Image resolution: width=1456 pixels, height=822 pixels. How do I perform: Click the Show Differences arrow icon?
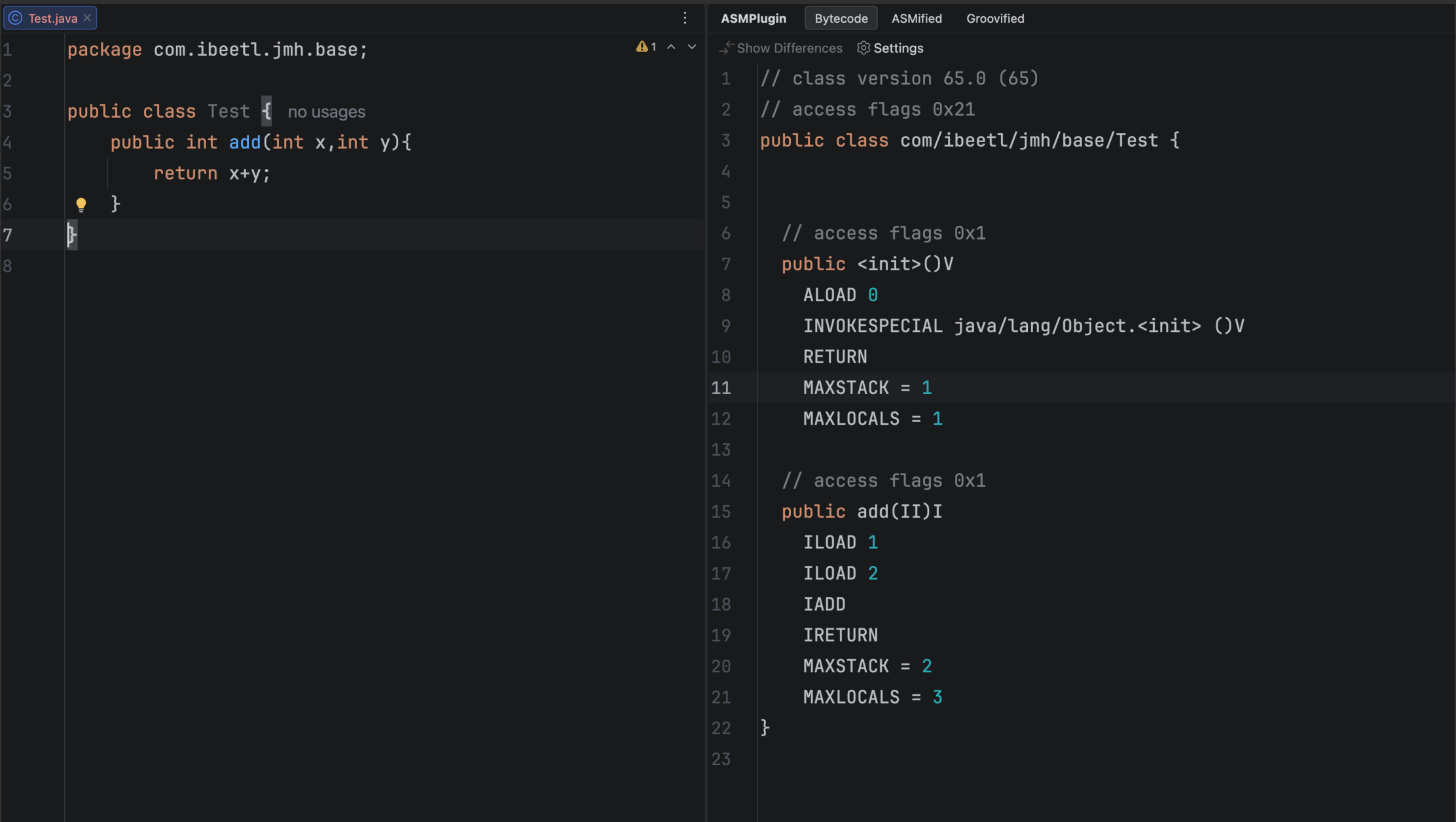pos(726,48)
